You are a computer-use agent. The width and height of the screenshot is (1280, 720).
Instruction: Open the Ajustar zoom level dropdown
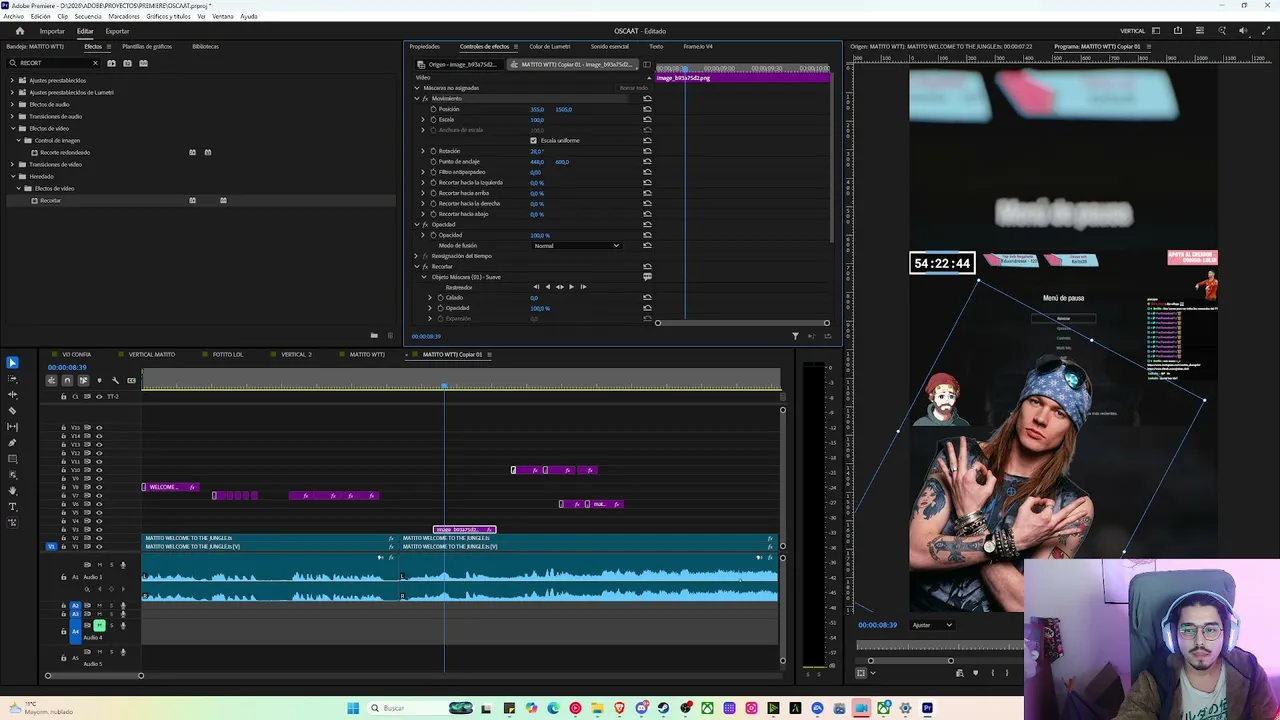click(x=932, y=625)
